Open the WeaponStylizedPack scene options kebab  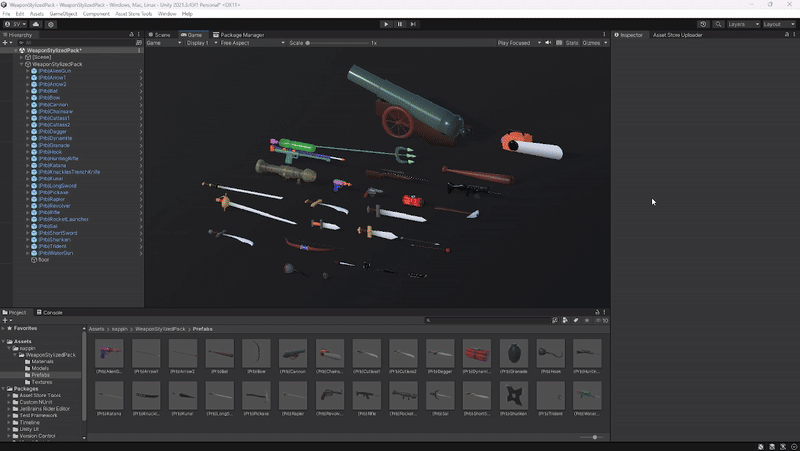[x=139, y=51]
